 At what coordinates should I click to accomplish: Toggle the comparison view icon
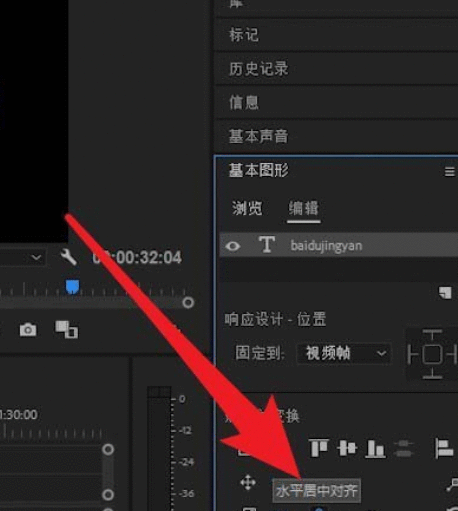[x=67, y=330]
